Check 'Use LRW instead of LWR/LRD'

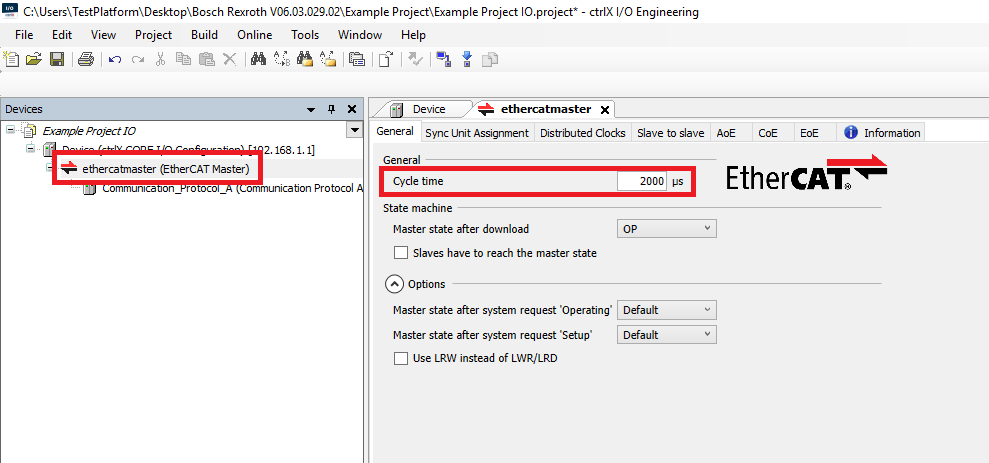click(401, 358)
